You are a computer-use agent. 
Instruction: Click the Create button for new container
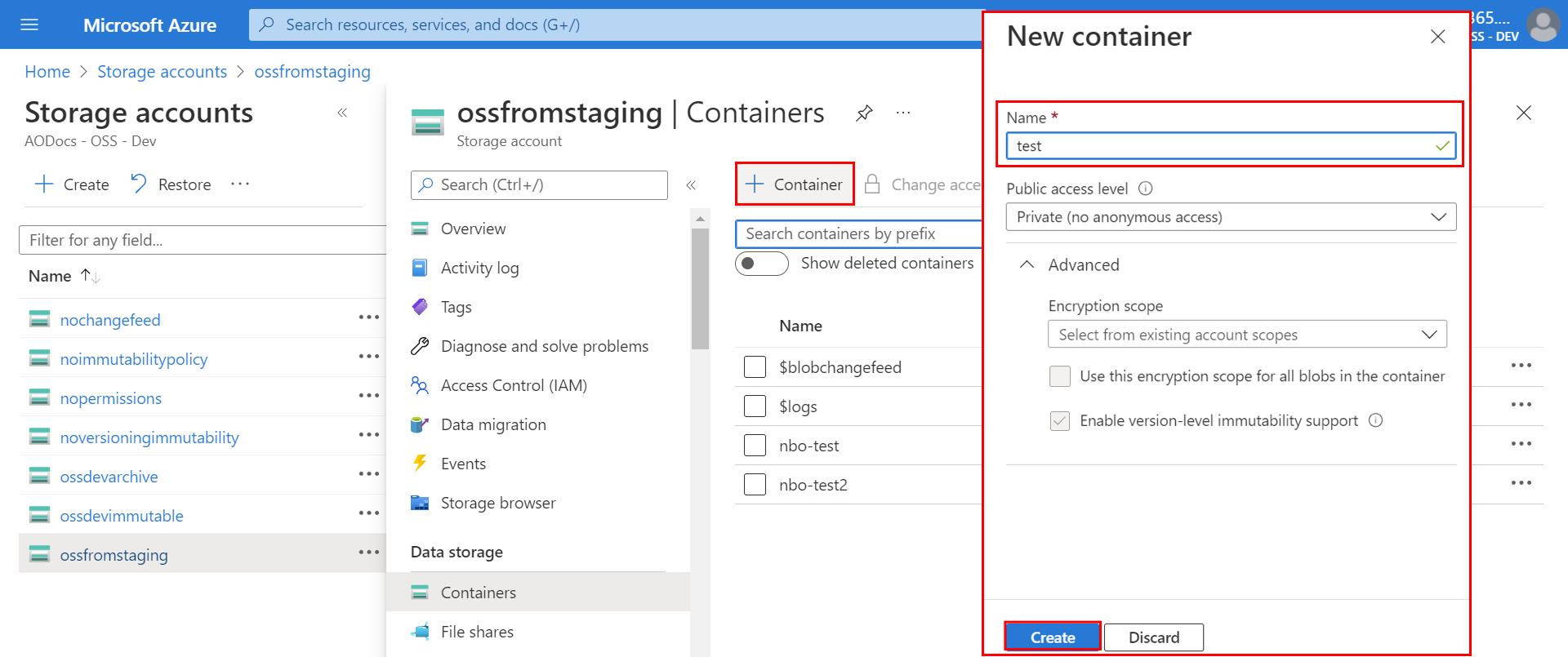(x=1052, y=637)
